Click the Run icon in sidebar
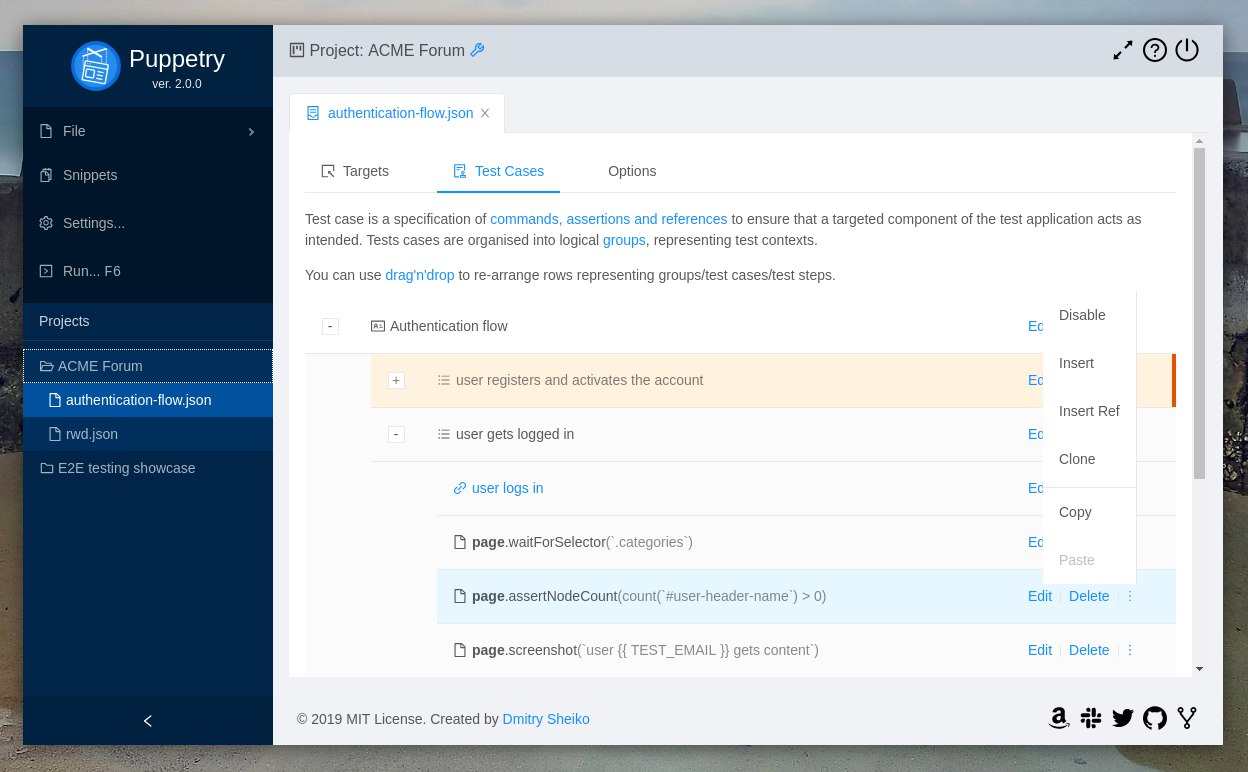Image resolution: width=1248 pixels, height=772 pixels. (45, 271)
